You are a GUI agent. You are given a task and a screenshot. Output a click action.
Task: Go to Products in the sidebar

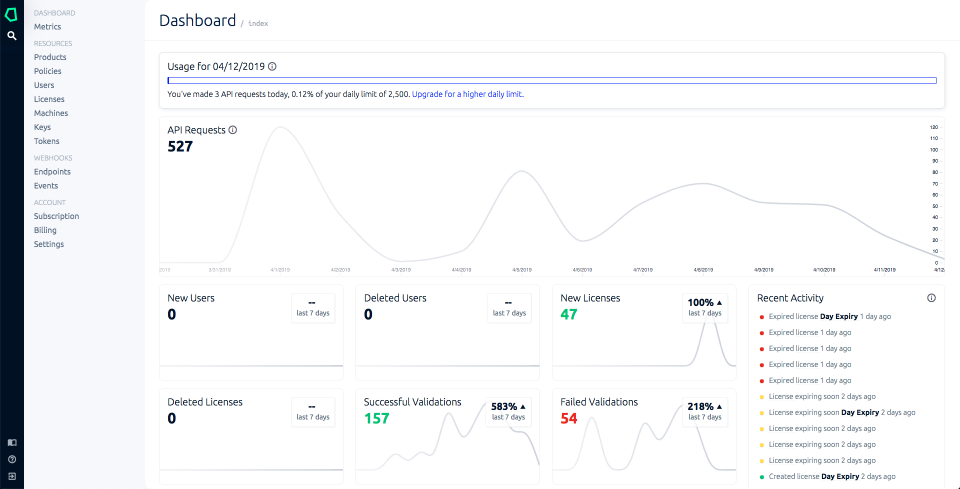[x=50, y=57]
